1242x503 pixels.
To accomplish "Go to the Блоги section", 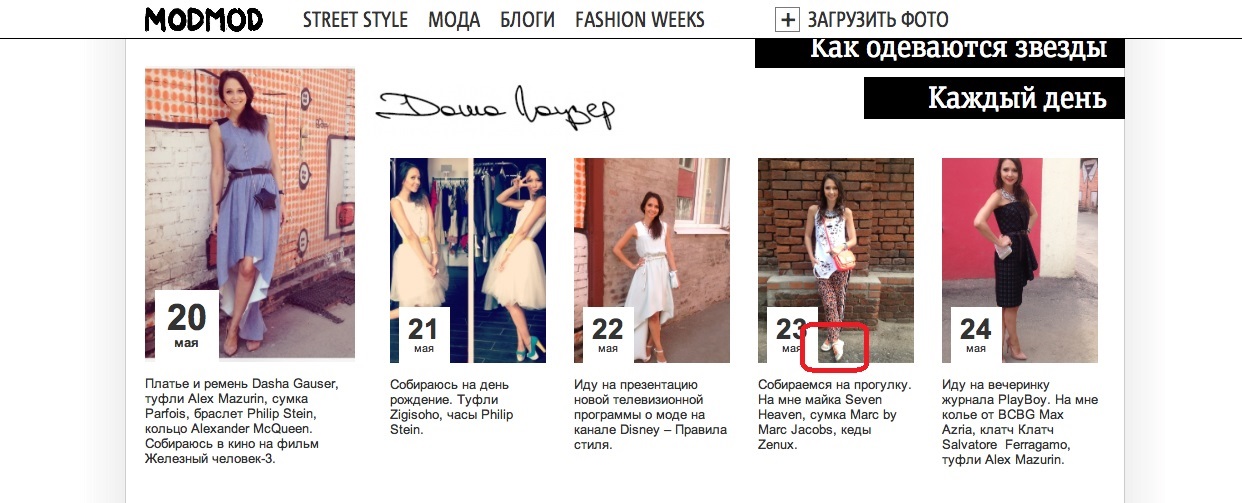I will click(x=527, y=19).
